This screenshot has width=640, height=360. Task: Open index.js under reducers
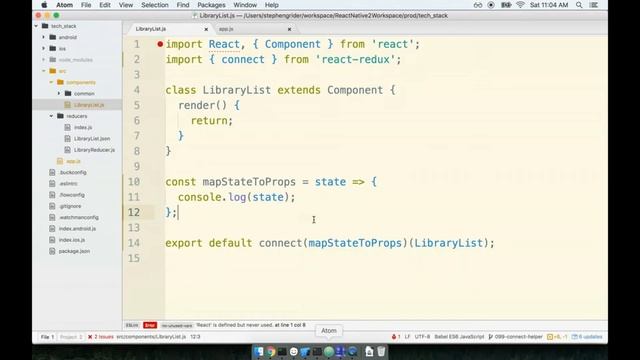(x=83, y=127)
